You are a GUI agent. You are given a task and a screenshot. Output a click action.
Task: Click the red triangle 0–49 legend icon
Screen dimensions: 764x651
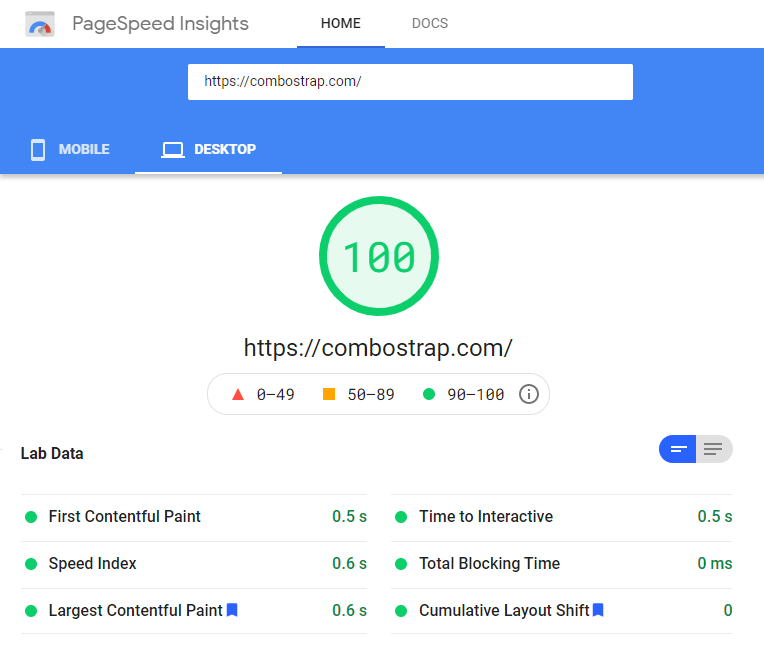[238, 394]
